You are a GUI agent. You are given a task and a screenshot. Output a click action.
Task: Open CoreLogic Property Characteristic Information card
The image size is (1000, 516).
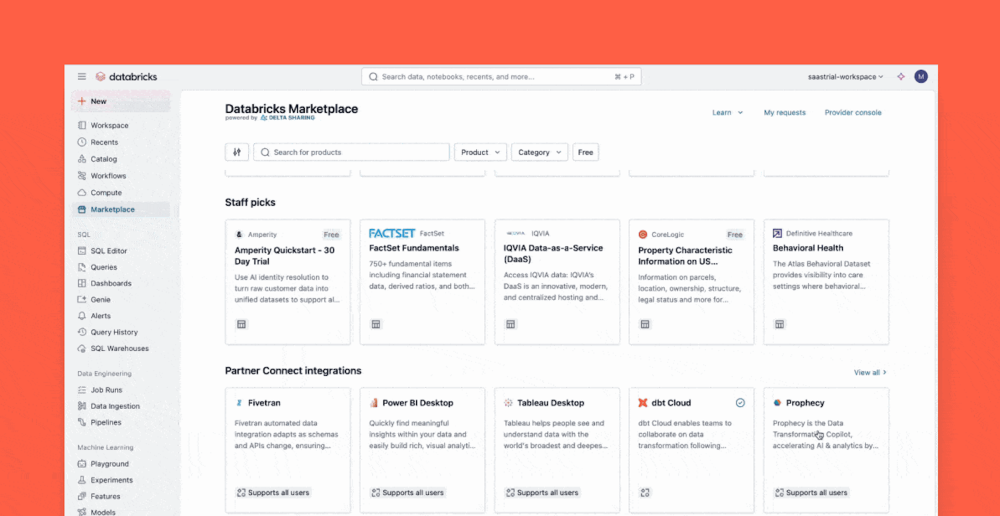click(691, 282)
